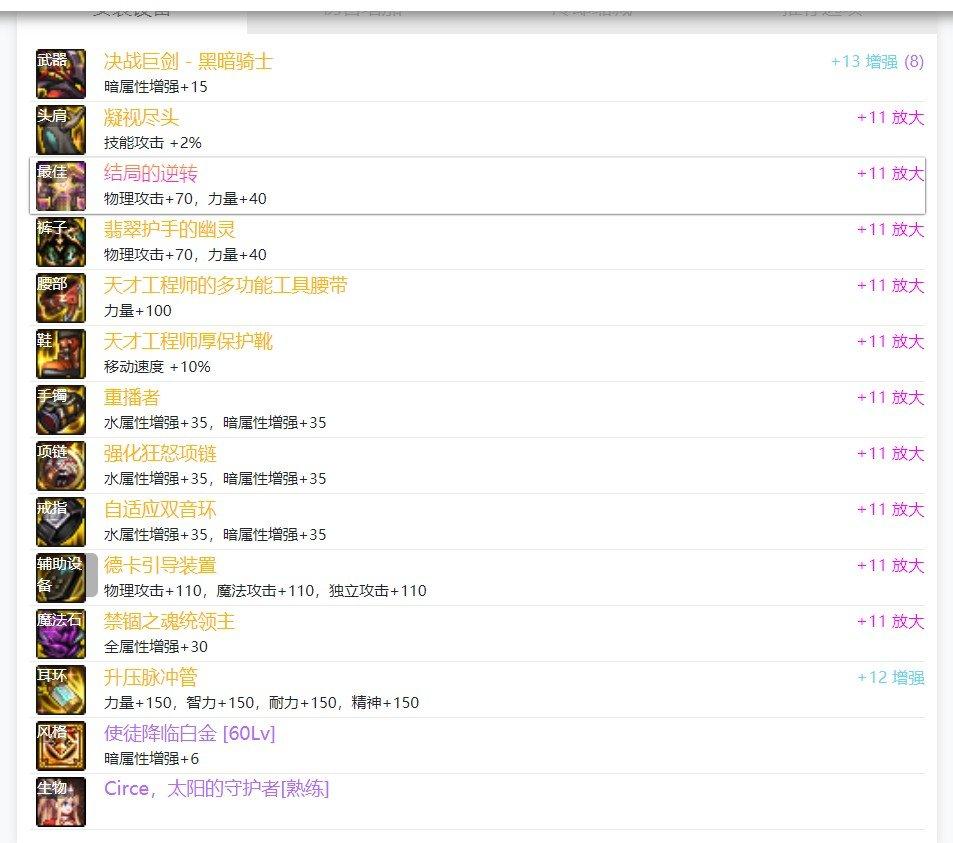Select the pants (裤子) slot icon
The width and height of the screenshot is (953, 843).
(61, 241)
